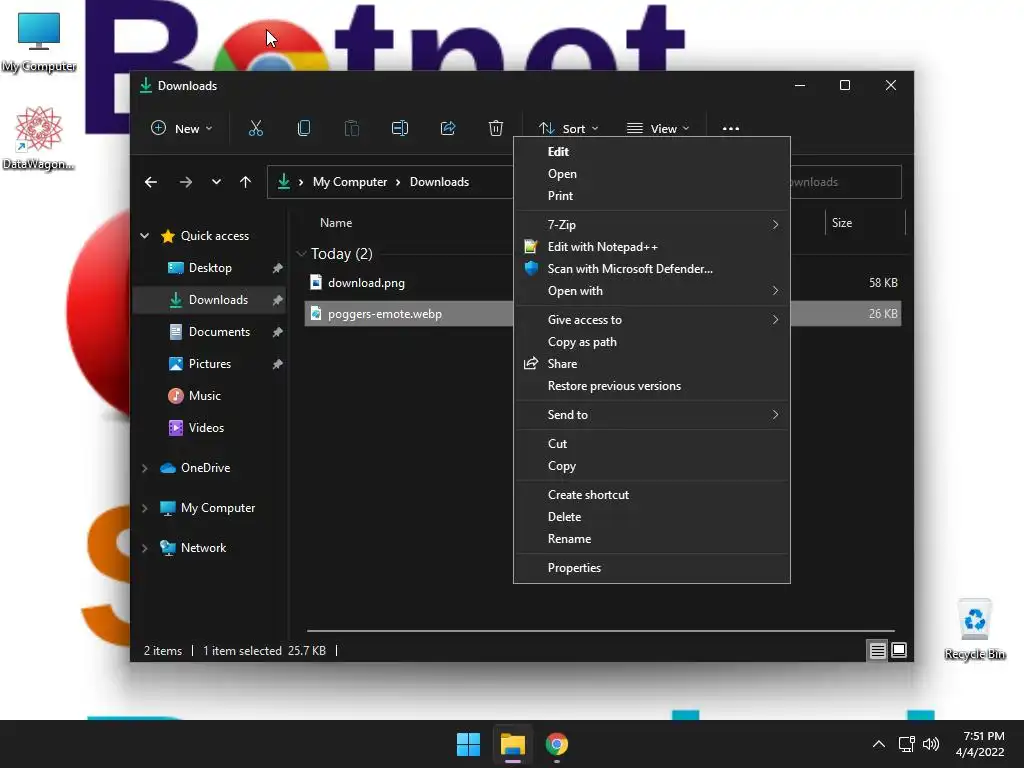
Task: Choose Cut in the context menu
Action: point(652,443)
